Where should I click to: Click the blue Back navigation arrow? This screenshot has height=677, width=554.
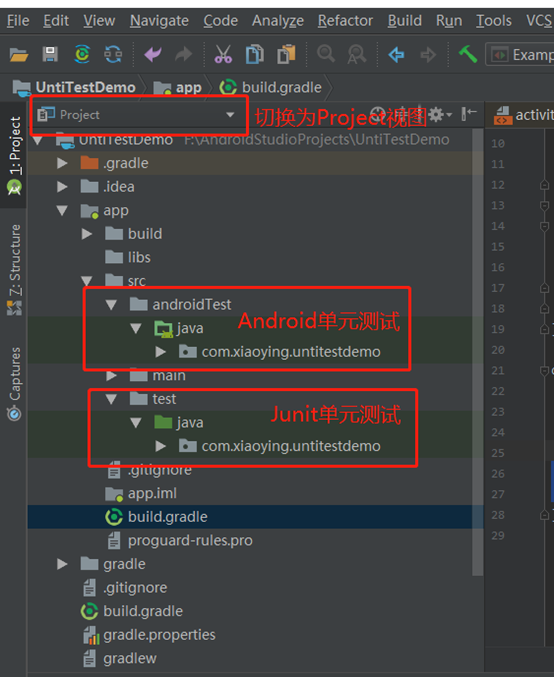[396, 55]
